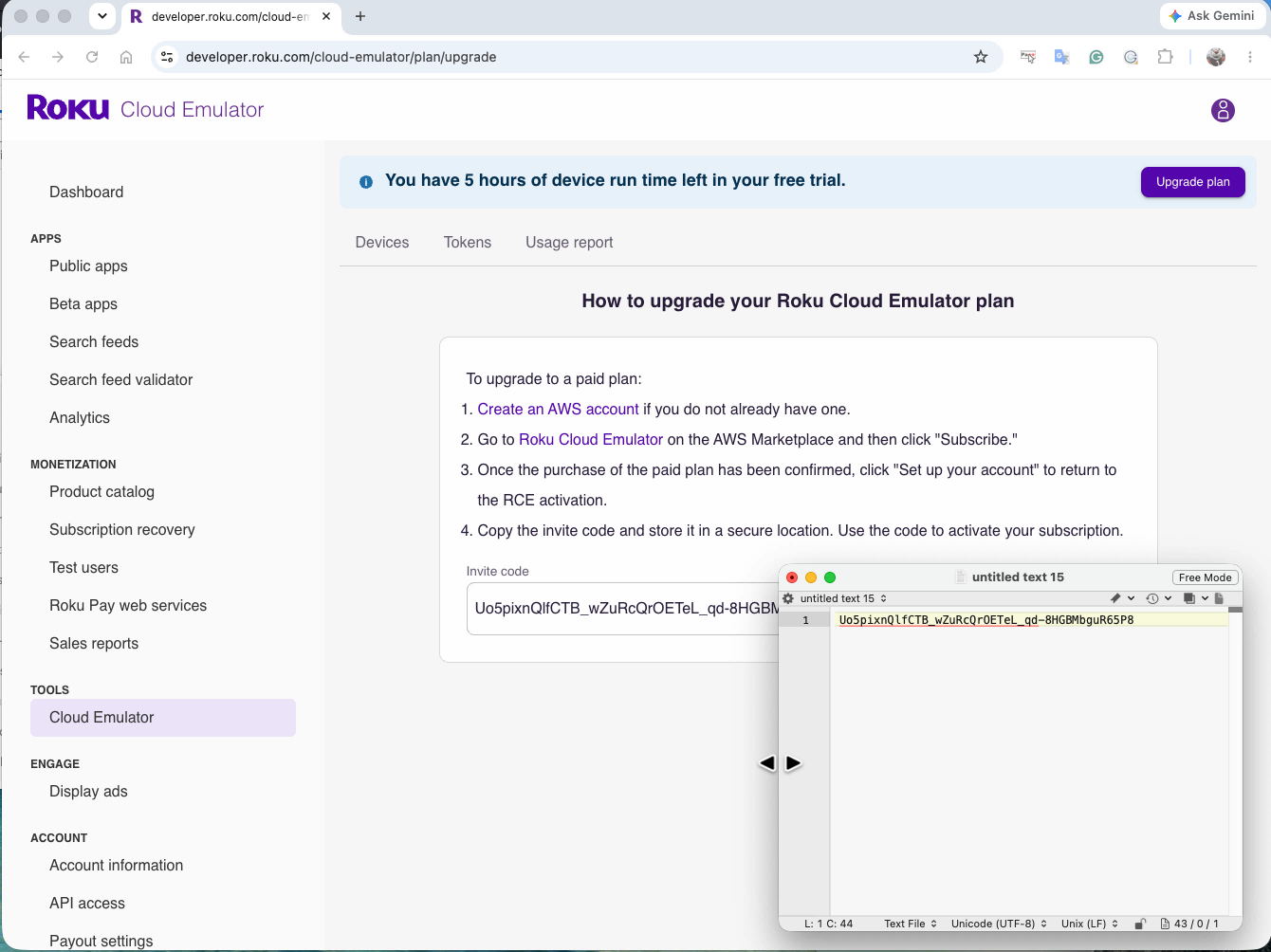This screenshot has height=952, width=1271.
Task: Open Analytics in the sidebar
Action: [x=80, y=417]
